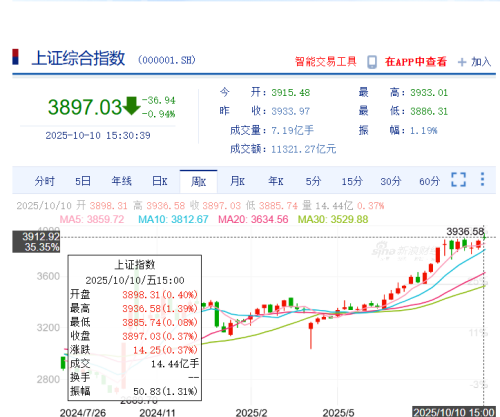The height and width of the screenshot is (417, 500).
Task: Click the 上证综合指数 title
Action: tap(78, 58)
